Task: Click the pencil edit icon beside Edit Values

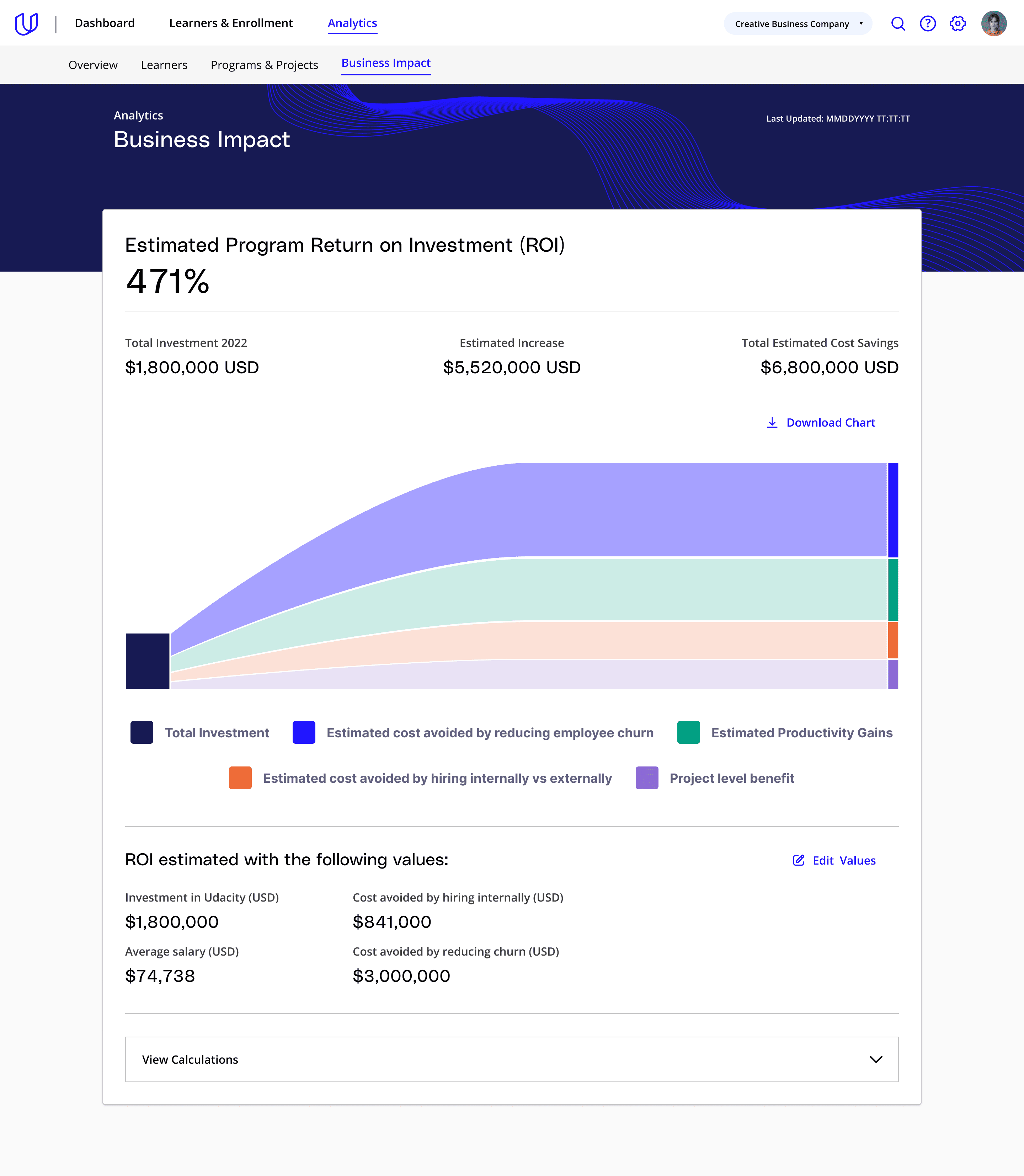Action: (x=798, y=860)
